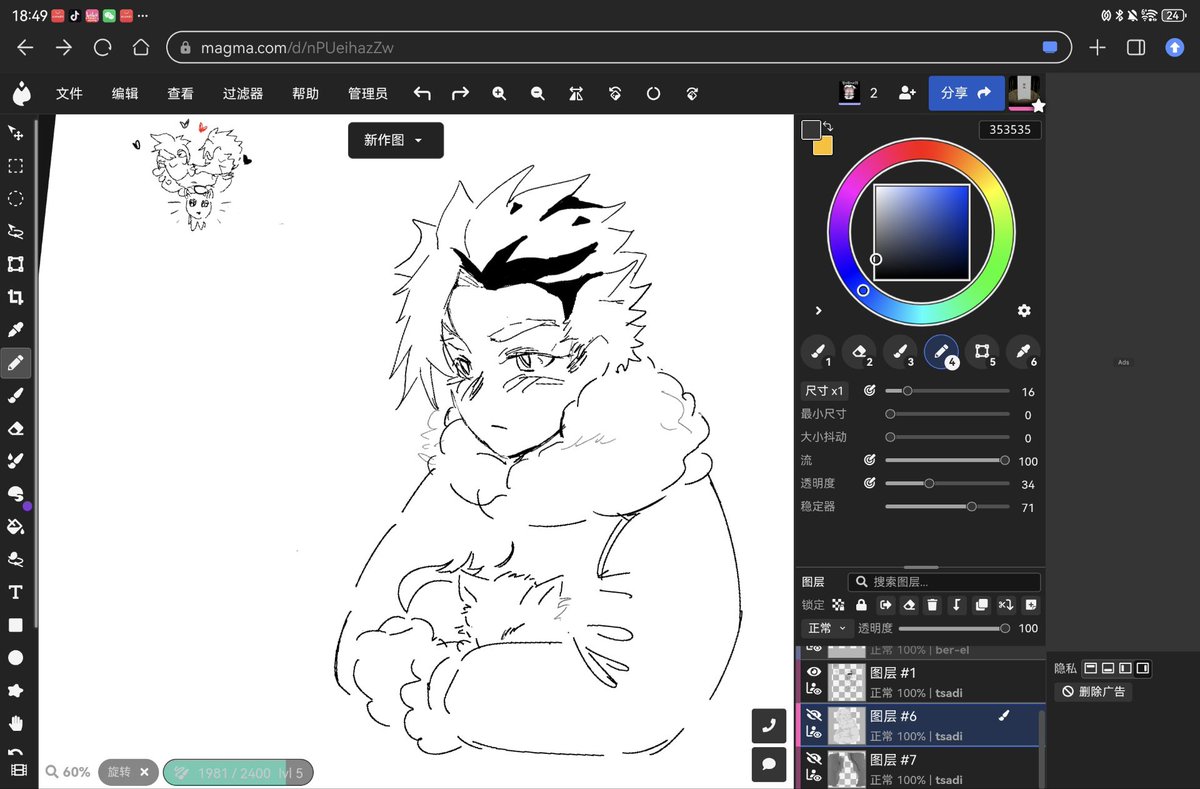Select the move tool in left toolbar

(x=16, y=133)
